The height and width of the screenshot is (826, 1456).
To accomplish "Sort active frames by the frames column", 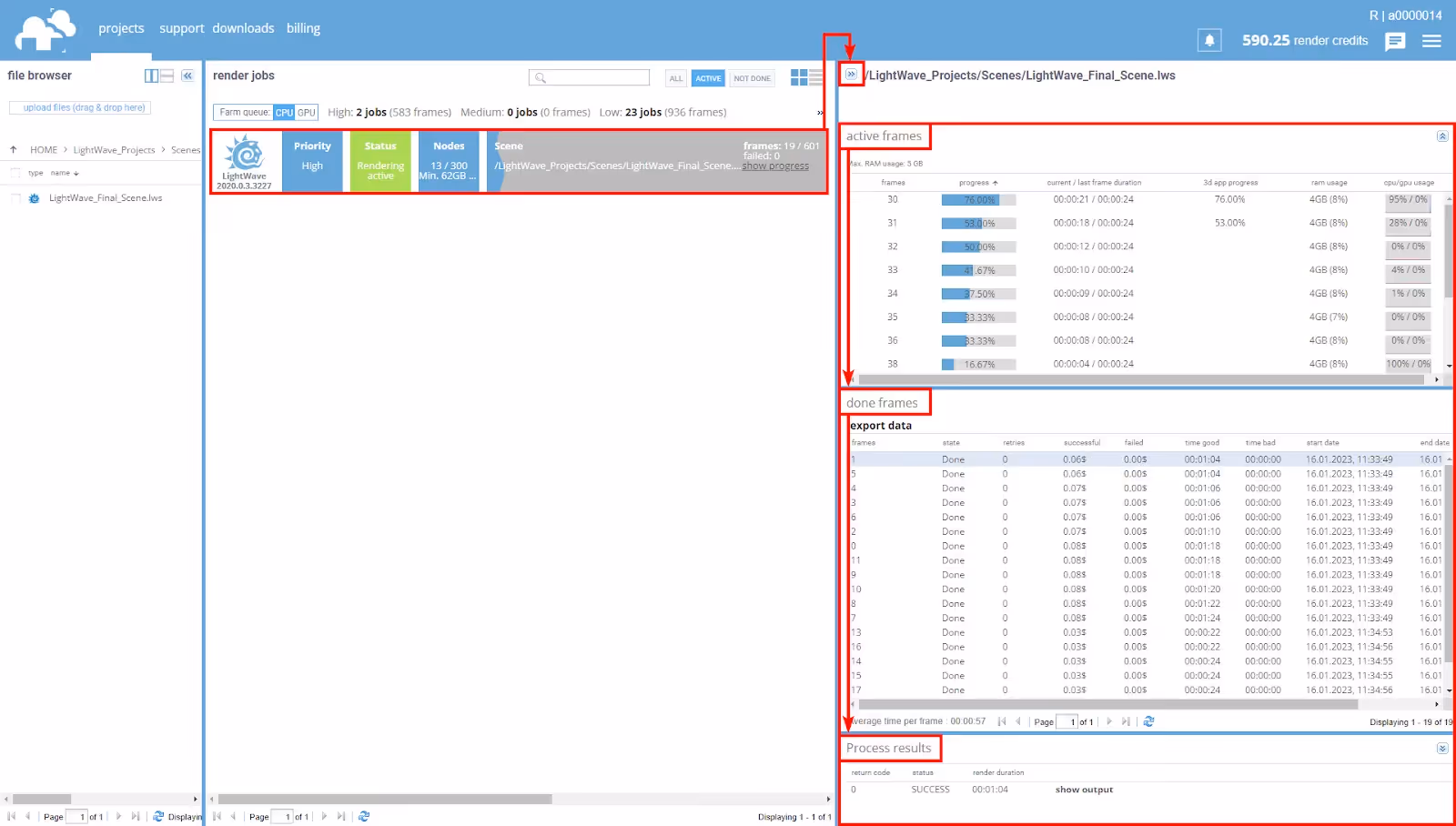I will 893,183.
